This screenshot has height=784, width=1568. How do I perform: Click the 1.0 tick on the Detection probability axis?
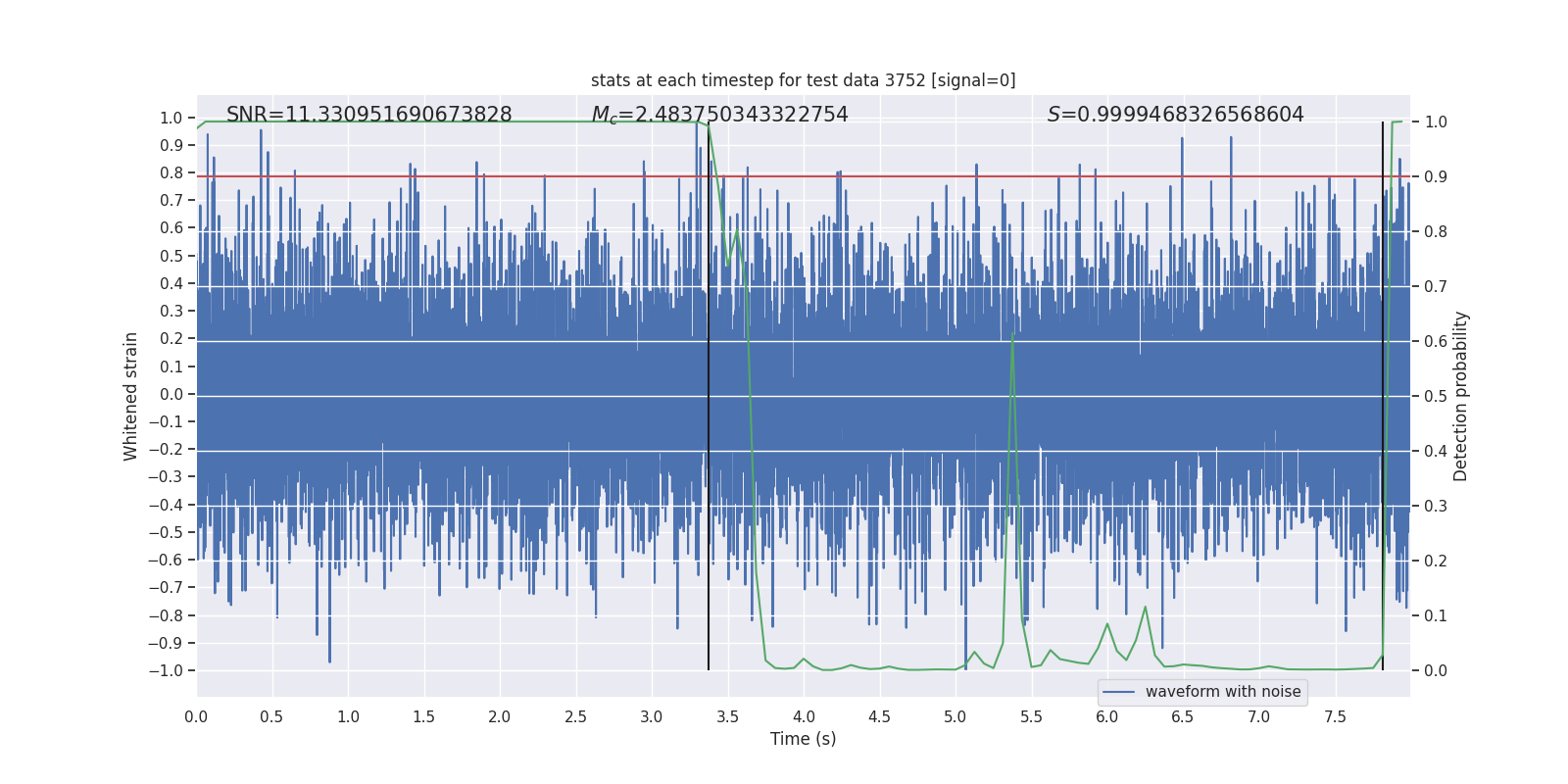point(1436,122)
